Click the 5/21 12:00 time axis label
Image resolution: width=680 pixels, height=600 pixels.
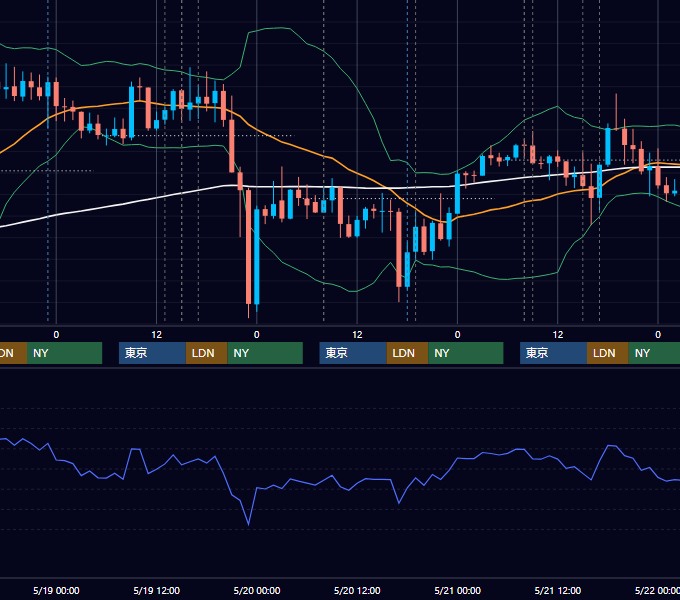point(558,590)
